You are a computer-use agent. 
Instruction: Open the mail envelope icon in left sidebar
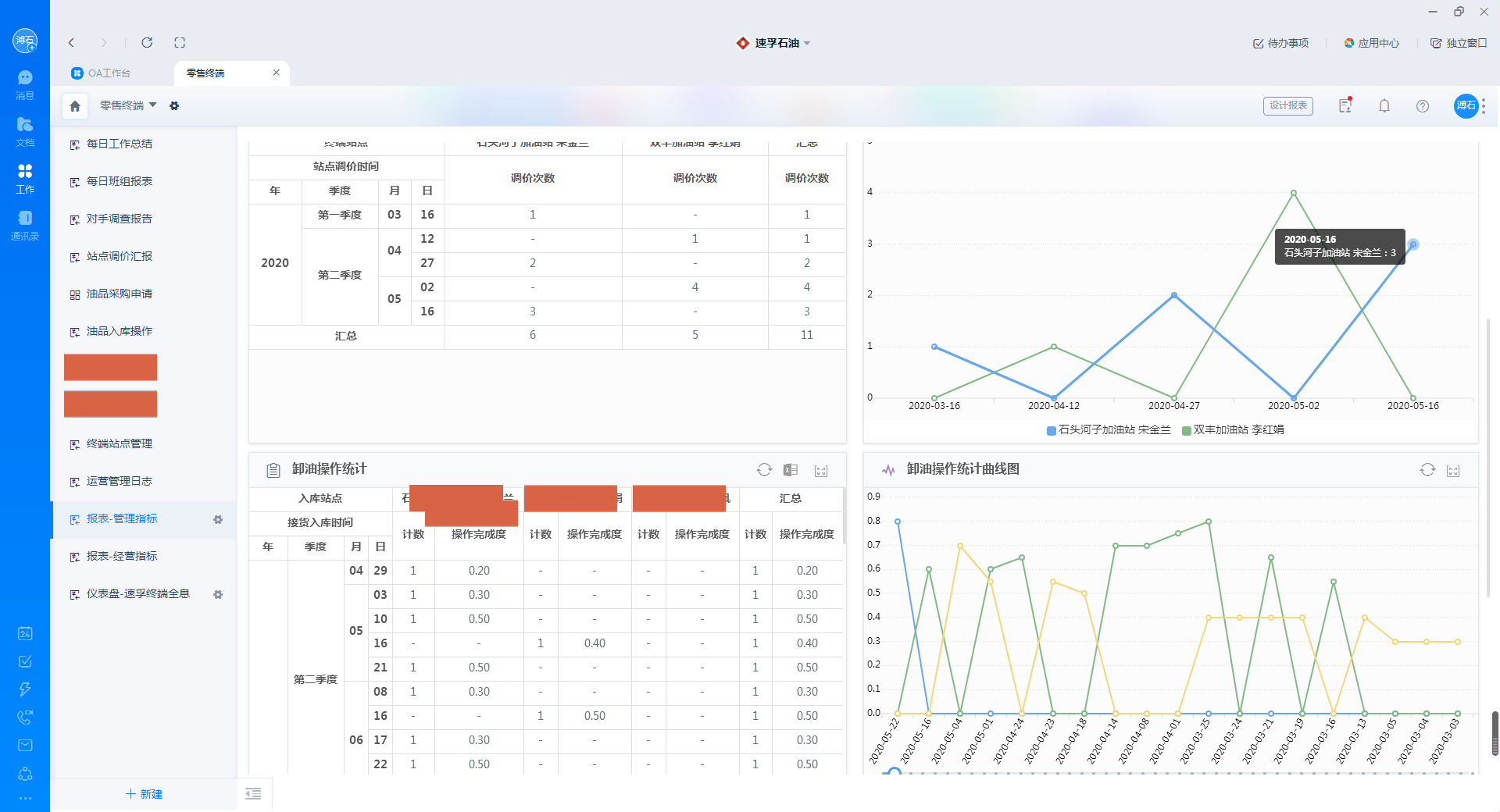pyautogui.click(x=25, y=746)
